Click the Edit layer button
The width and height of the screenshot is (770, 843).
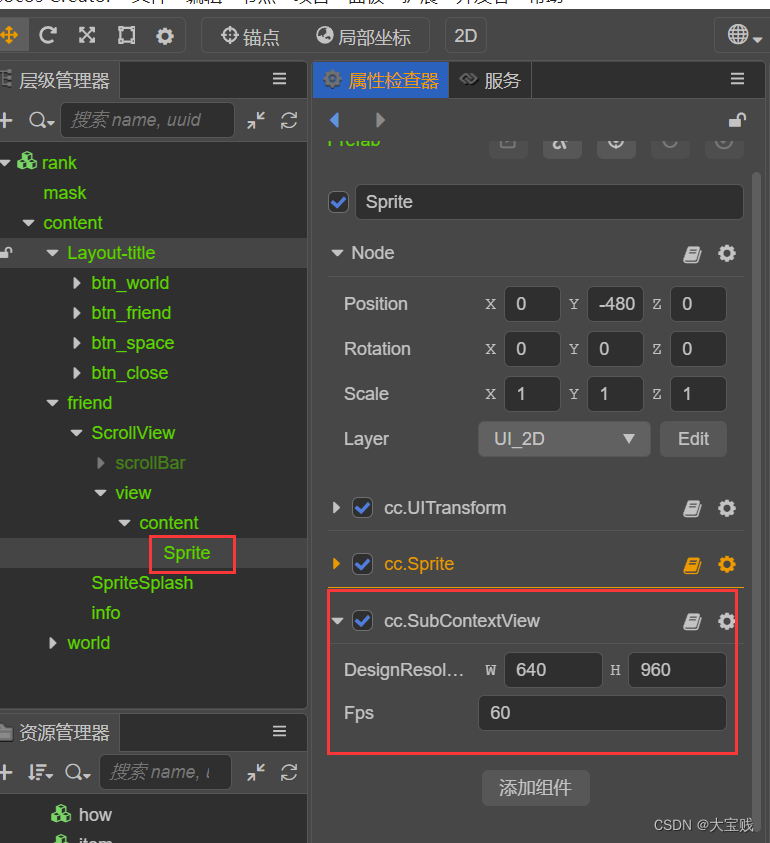click(693, 439)
